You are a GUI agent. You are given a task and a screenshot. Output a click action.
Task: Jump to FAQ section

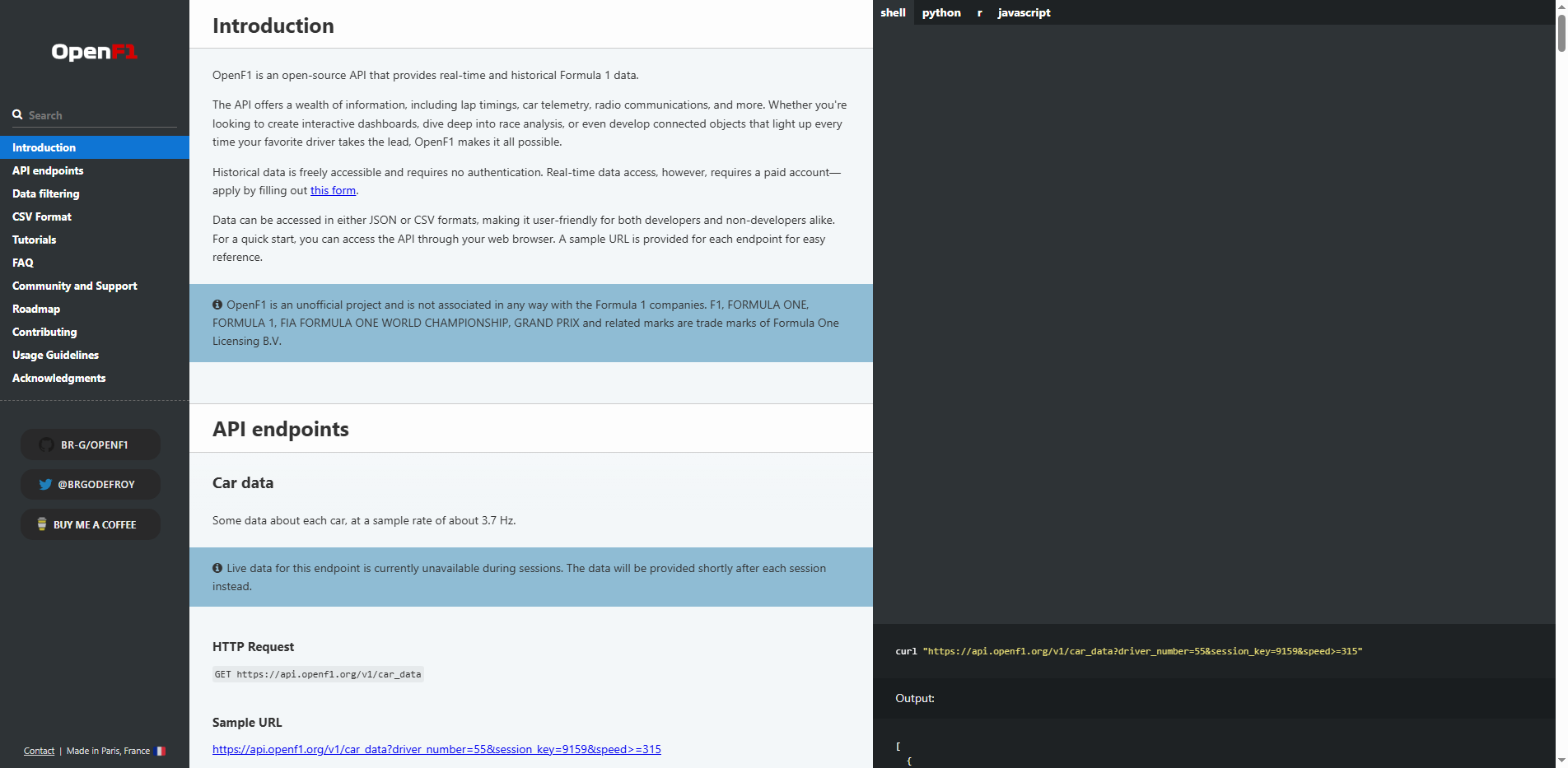click(x=95, y=263)
